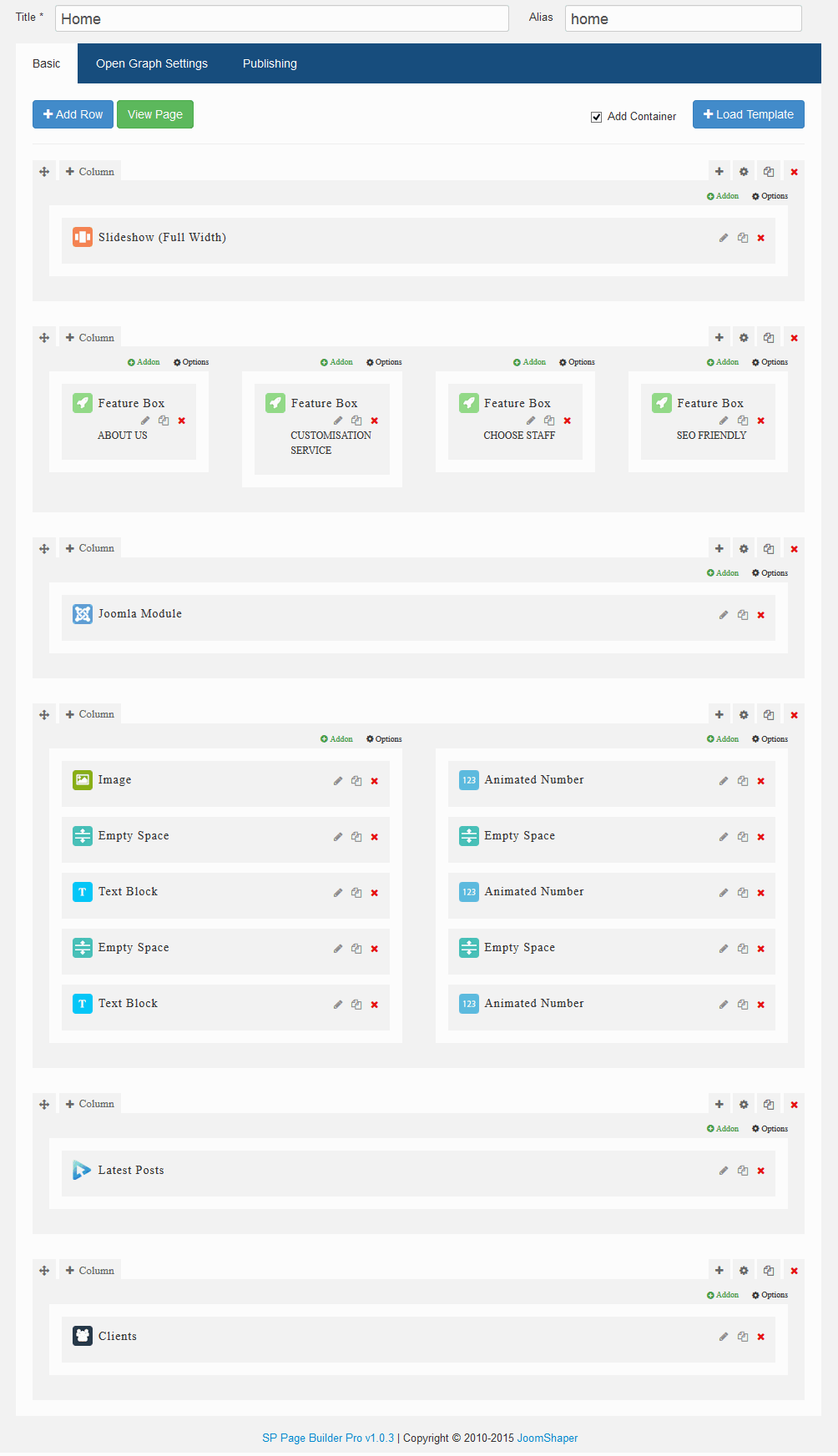The height and width of the screenshot is (1456, 838).
Task: Duplicate the middle Animated Number addon
Action: tap(743, 893)
